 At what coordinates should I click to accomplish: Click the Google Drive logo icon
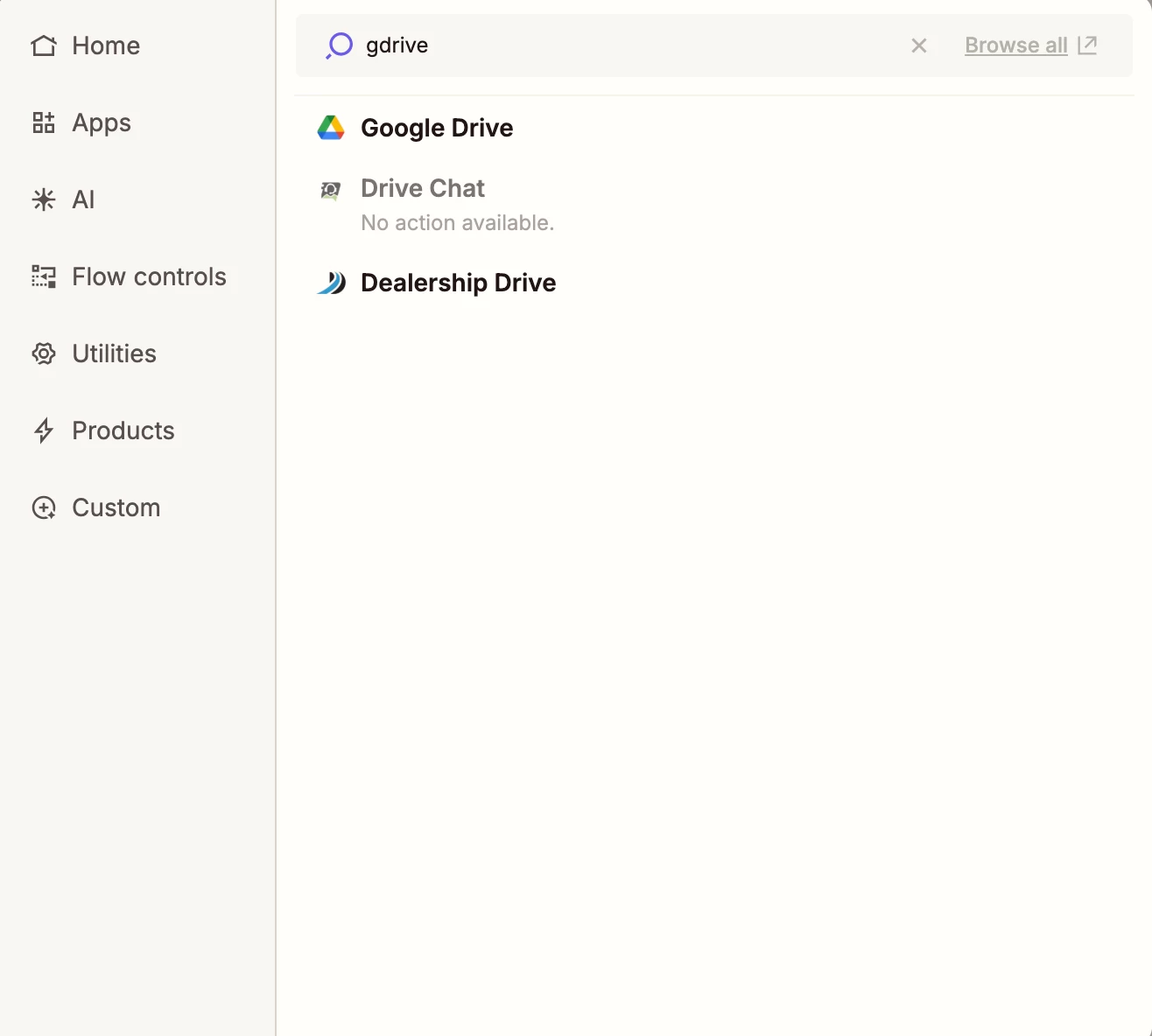point(331,128)
